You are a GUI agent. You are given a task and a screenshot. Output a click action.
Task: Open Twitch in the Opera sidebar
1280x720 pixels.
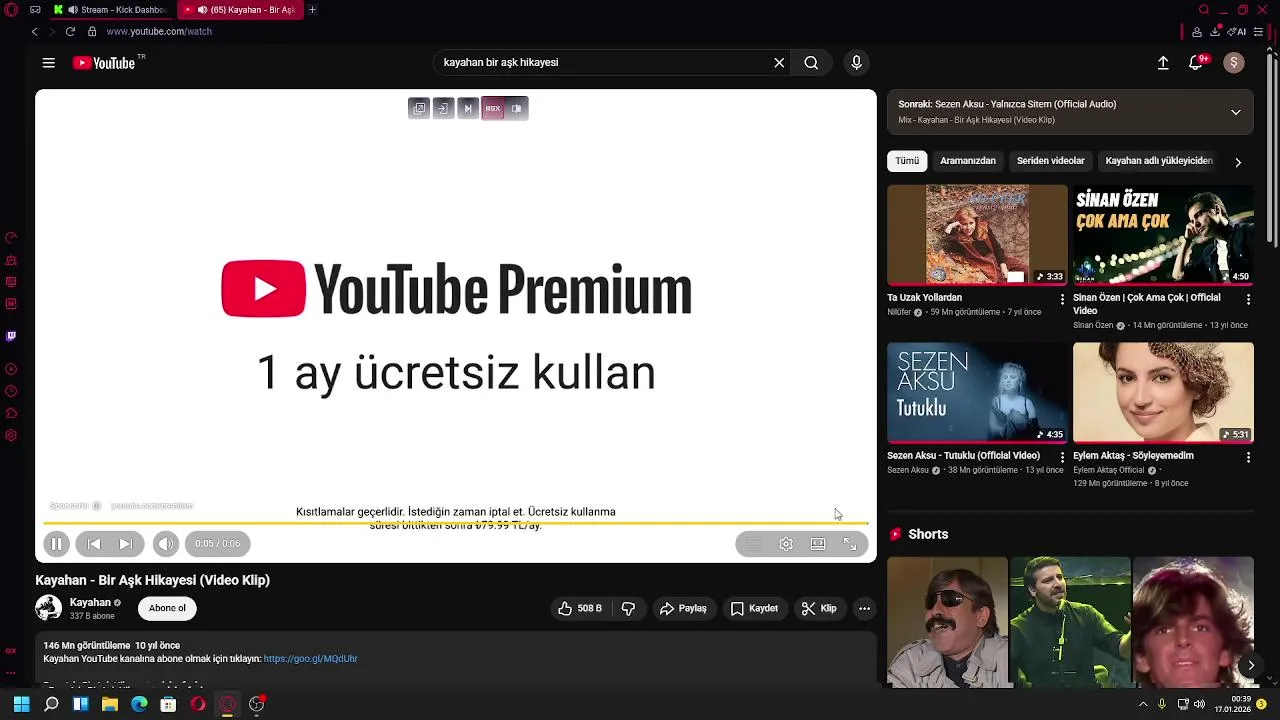click(11, 336)
